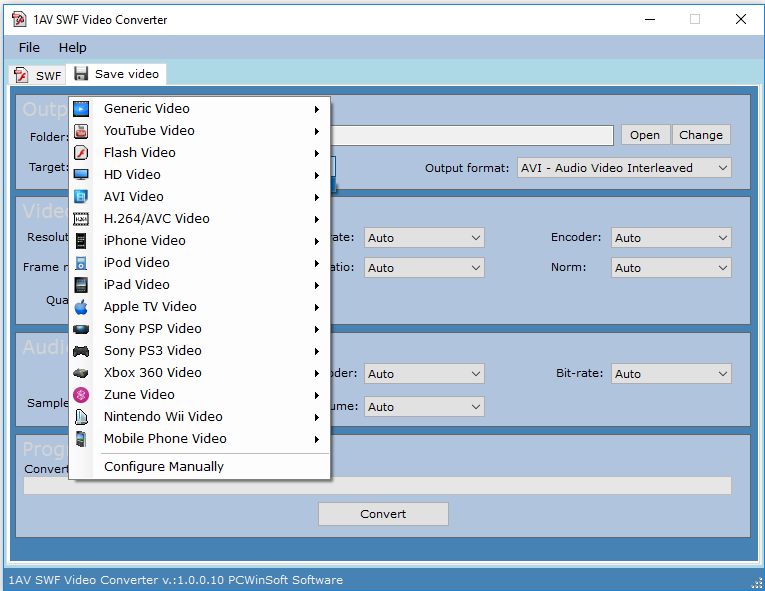Close the 1AV SWF Video Converter window

pos(741,20)
